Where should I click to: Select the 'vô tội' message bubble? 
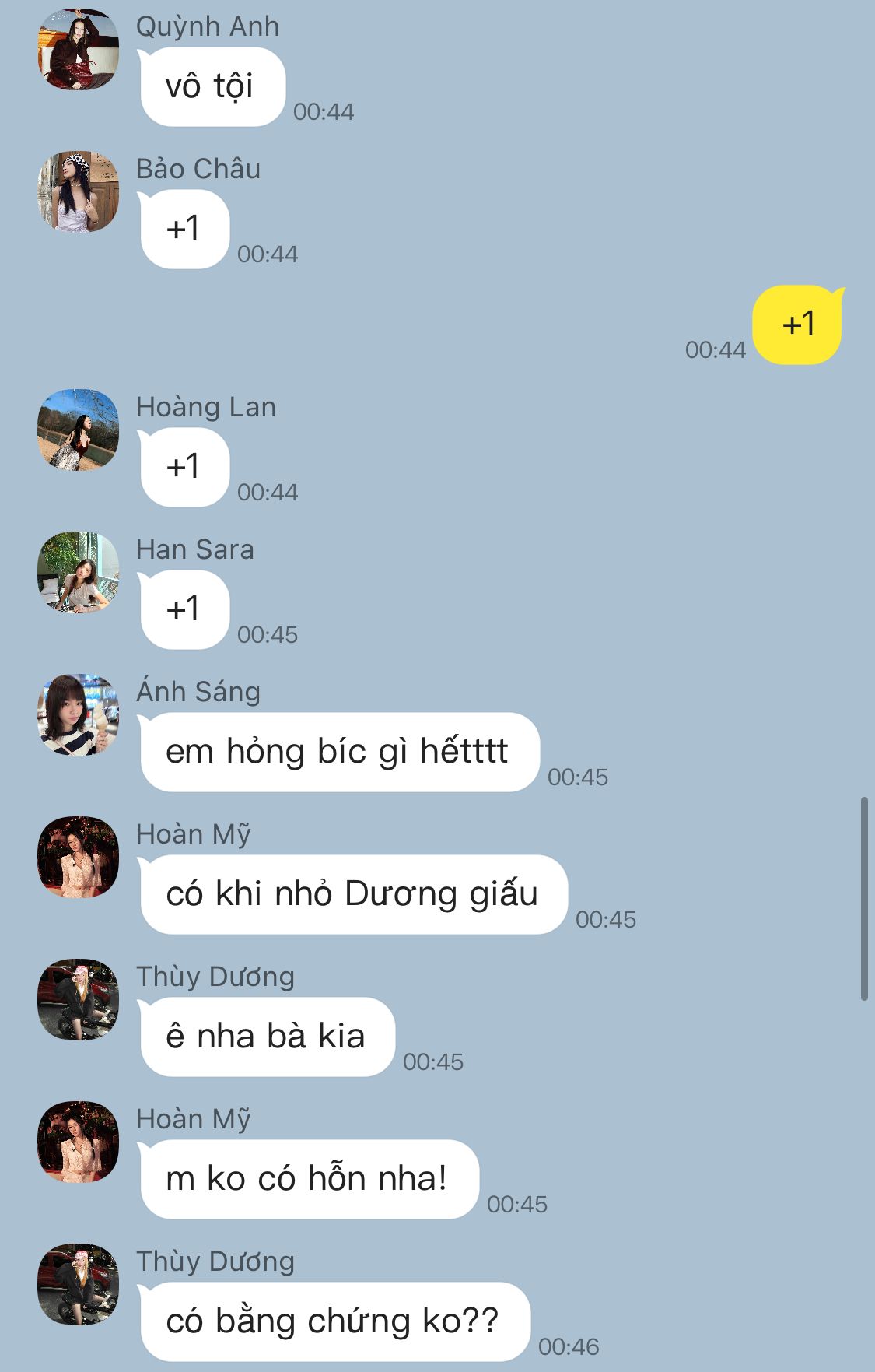coord(212,86)
